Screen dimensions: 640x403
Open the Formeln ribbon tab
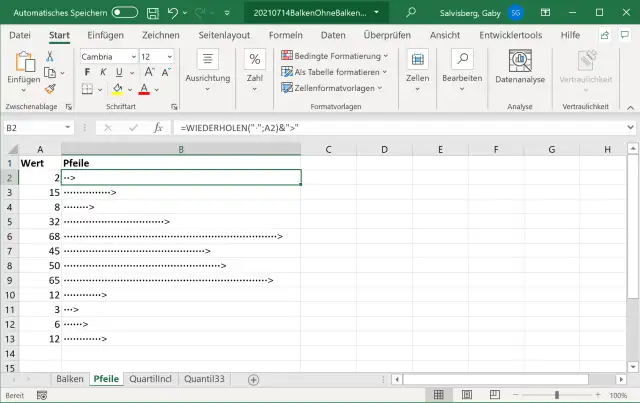[286, 35]
